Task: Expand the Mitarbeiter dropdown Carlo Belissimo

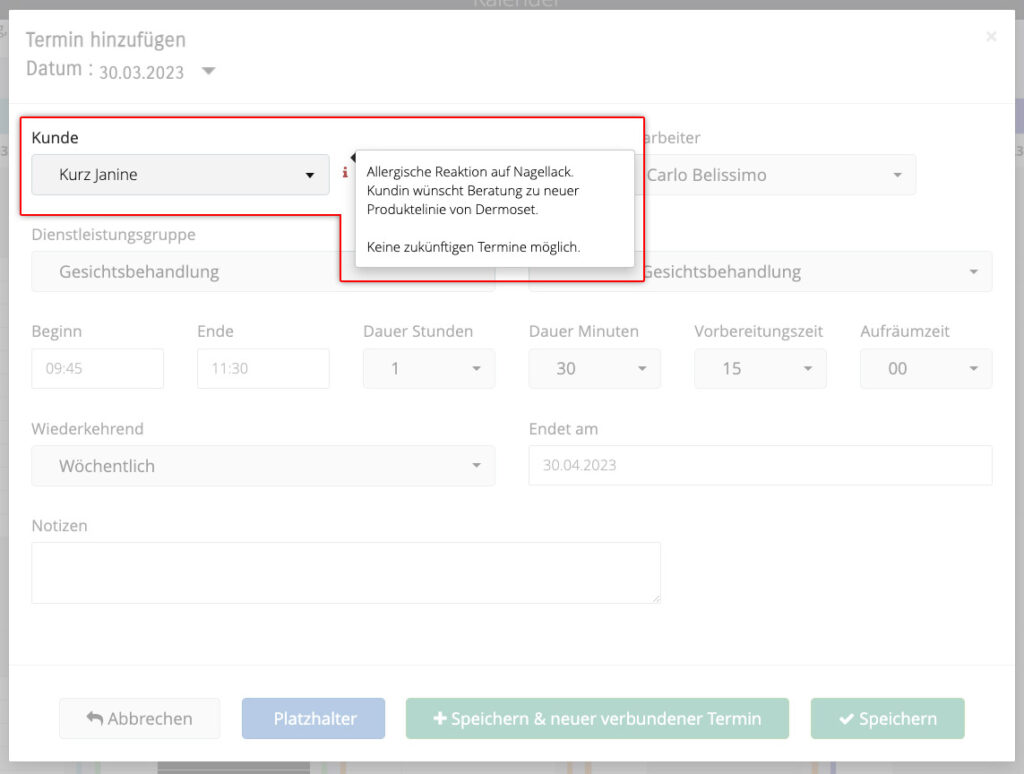Action: (776, 175)
